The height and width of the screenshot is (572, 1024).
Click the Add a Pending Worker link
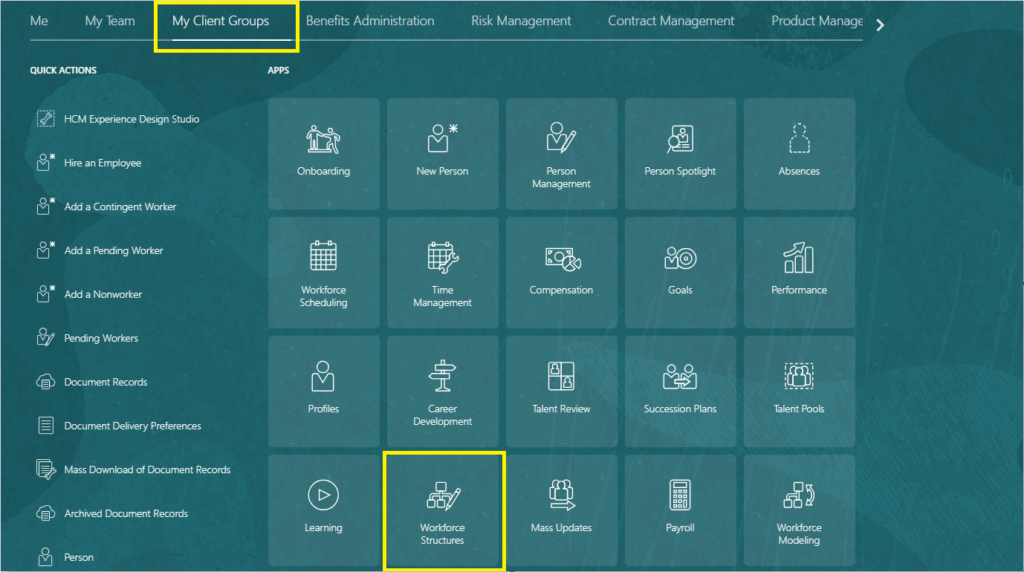(113, 250)
